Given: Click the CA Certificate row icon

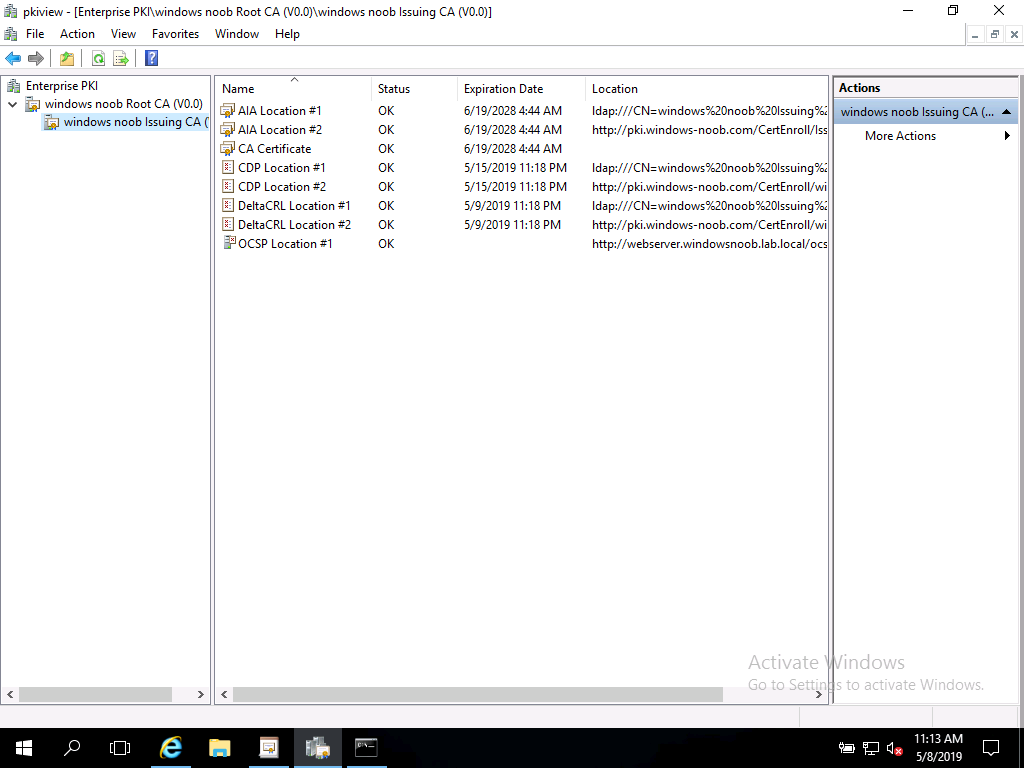Looking at the screenshot, I should tap(227, 149).
